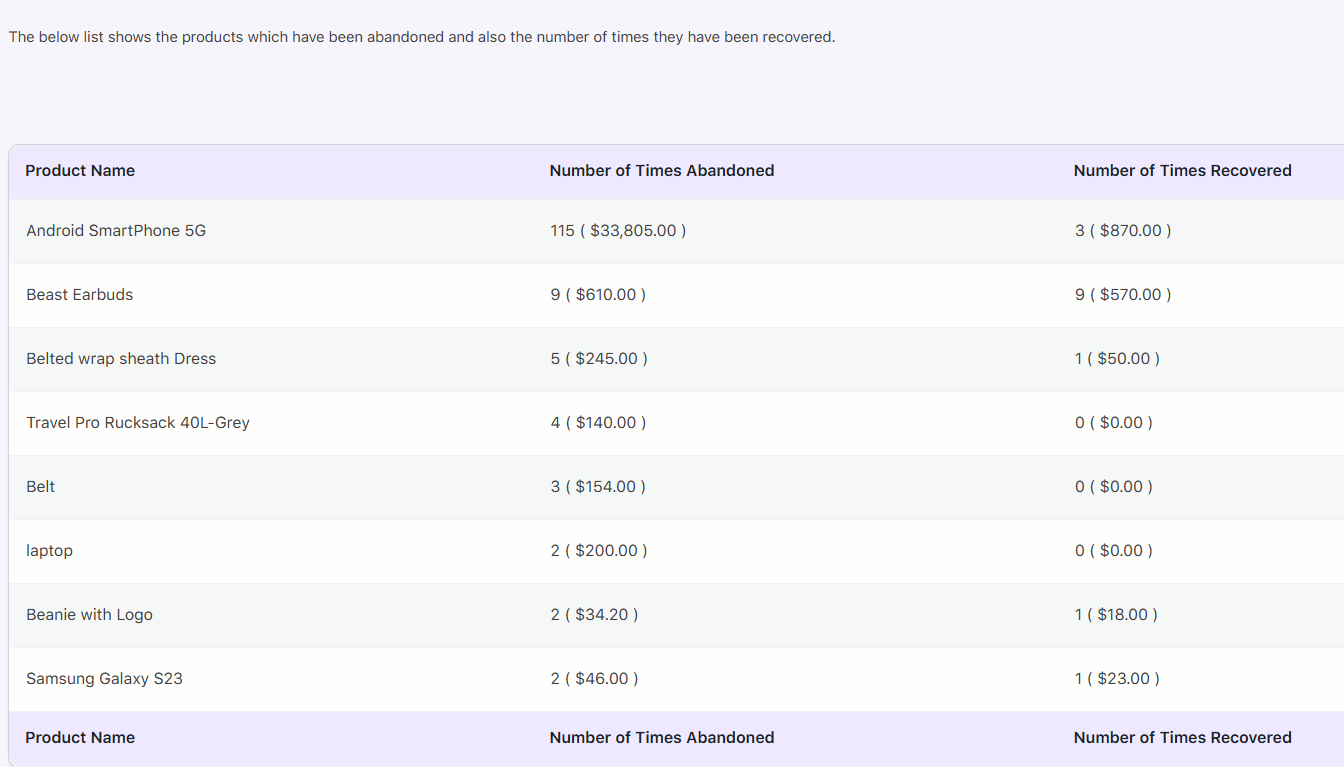Click the 1 ( $23.00 ) recovered value
Image resolution: width=1344 pixels, height=767 pixels.
1117,679
